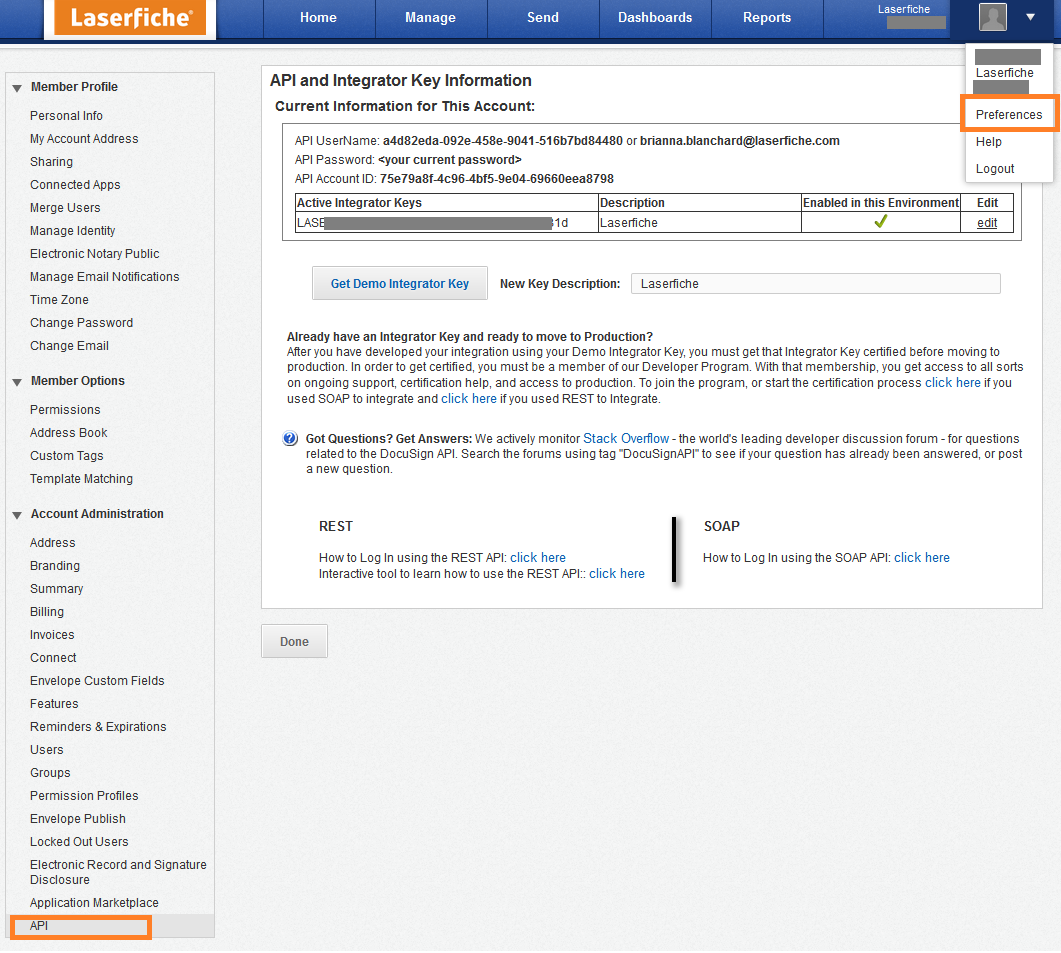Open the profile dropdown arrow
The width and height of the screenshot is (1061, 953).
(1030, 17)
